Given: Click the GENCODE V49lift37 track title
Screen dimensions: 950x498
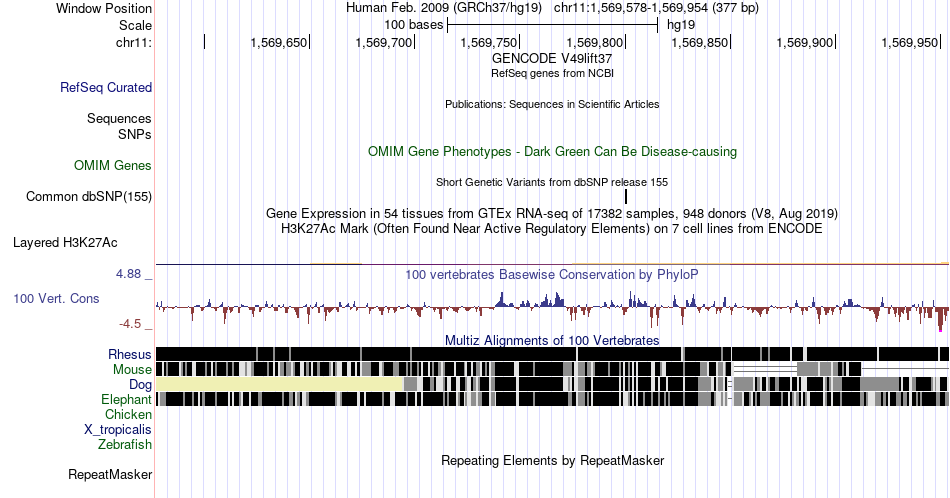Looking at the screenshot, I should [x=552, y=59].
